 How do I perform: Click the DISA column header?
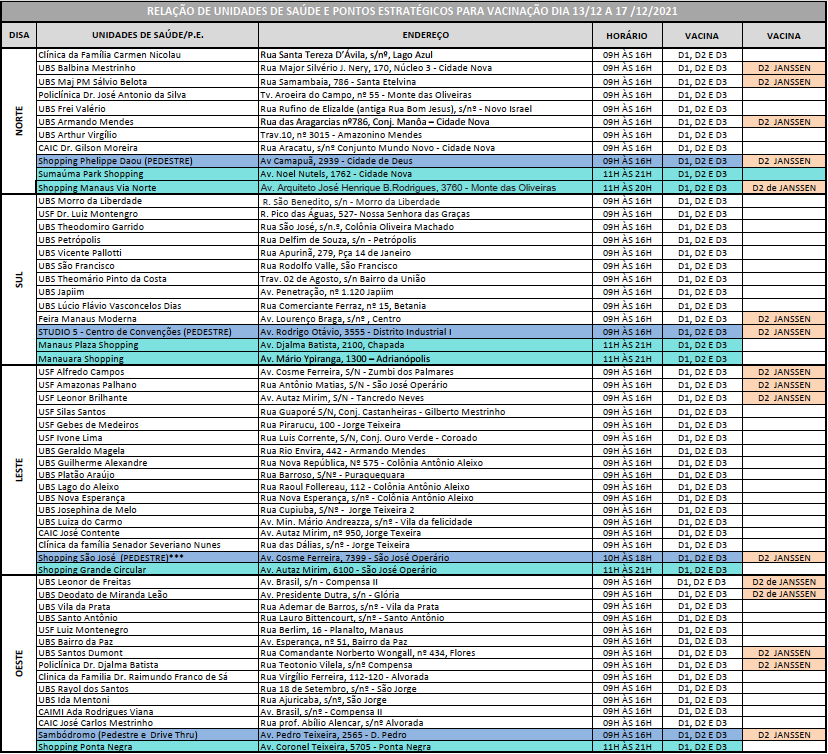pyautogui.click(x=18, y=35)
